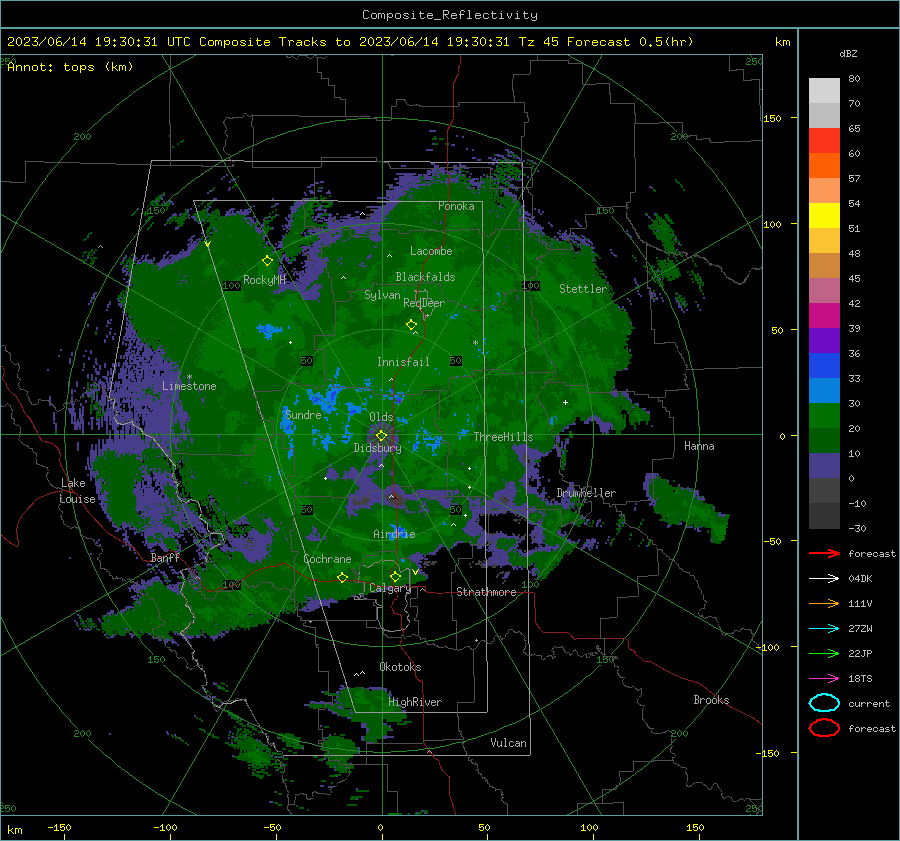
Task: Click the dBZ legend heading
Action: coord(848,53)
